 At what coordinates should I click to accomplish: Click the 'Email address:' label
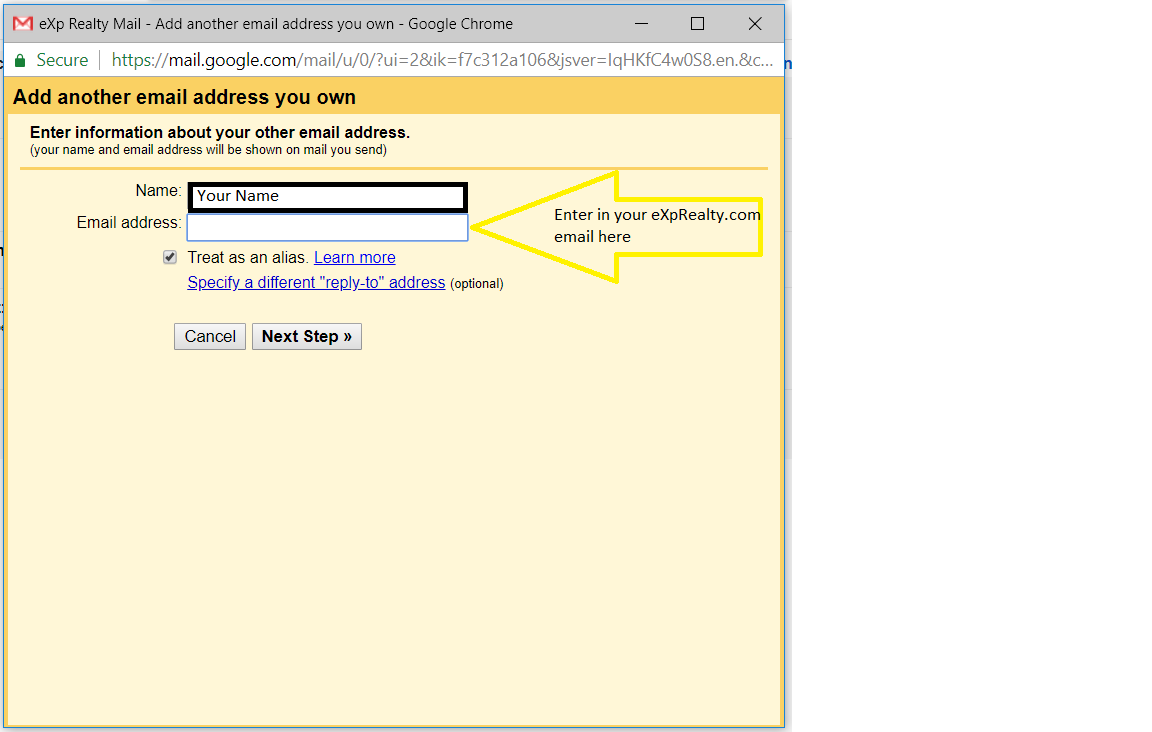click(129, 223)
